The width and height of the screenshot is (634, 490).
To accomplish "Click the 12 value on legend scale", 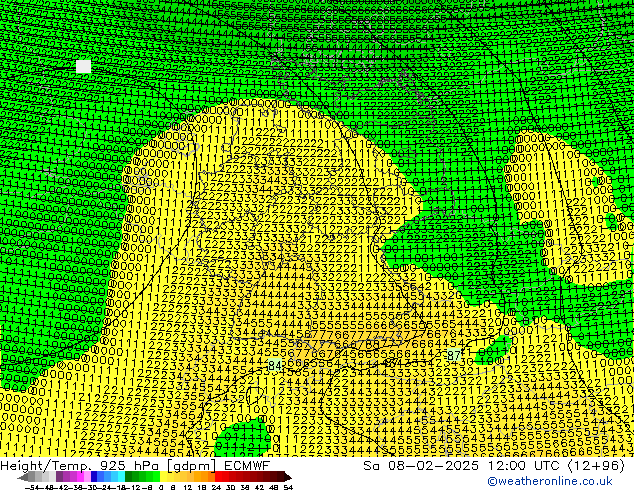I will pos(188,487).
